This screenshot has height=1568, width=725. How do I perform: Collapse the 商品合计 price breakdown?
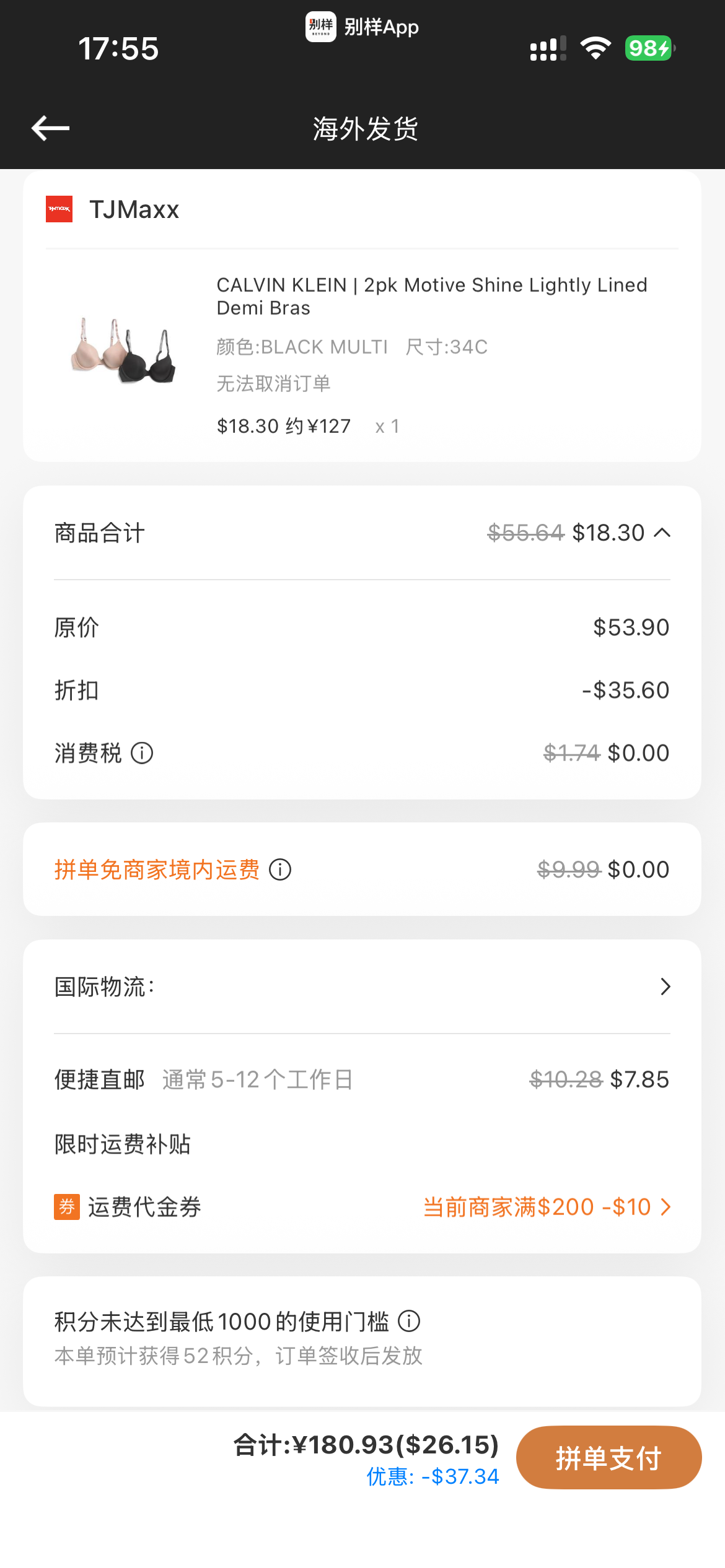(662, 533)
